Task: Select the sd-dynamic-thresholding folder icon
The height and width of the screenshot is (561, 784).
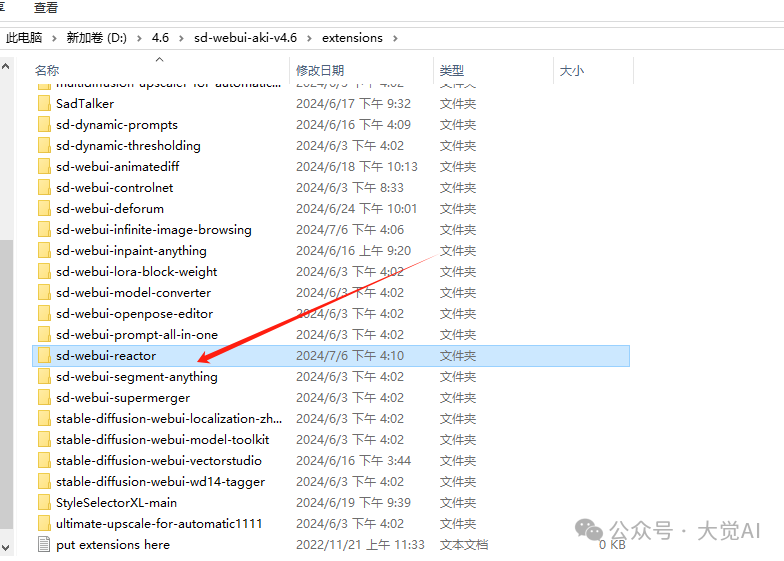Action: click(x=44, y=146)
